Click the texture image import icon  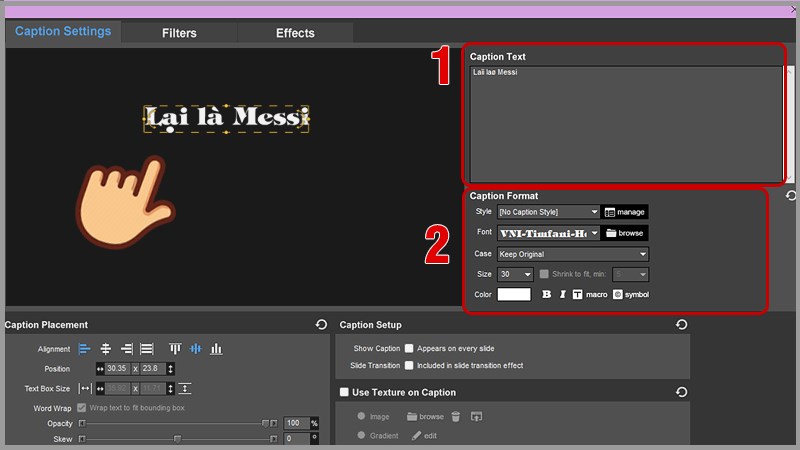coord(476,417)
